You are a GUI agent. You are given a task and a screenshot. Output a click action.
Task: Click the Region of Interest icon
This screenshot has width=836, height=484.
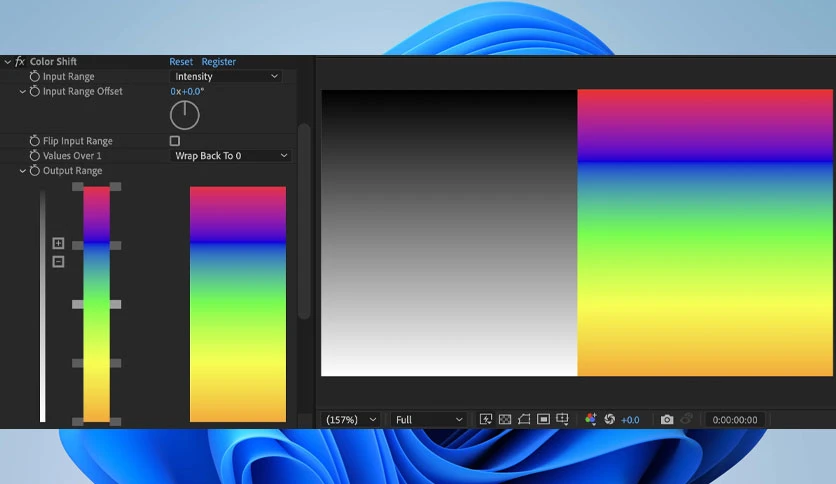pos(543,420)
